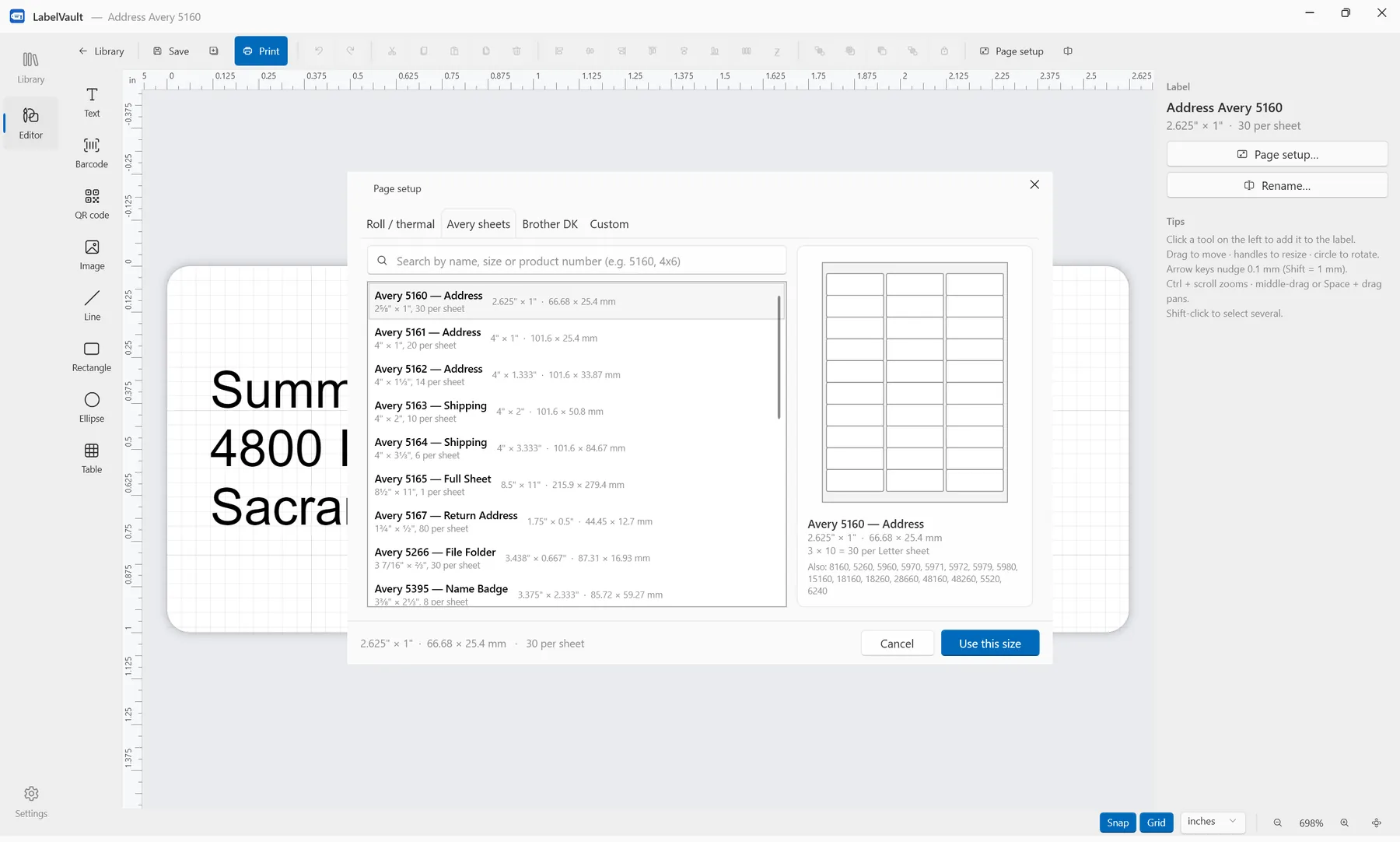
Task: Switch to the Custom tab
Action: (609, 224)
